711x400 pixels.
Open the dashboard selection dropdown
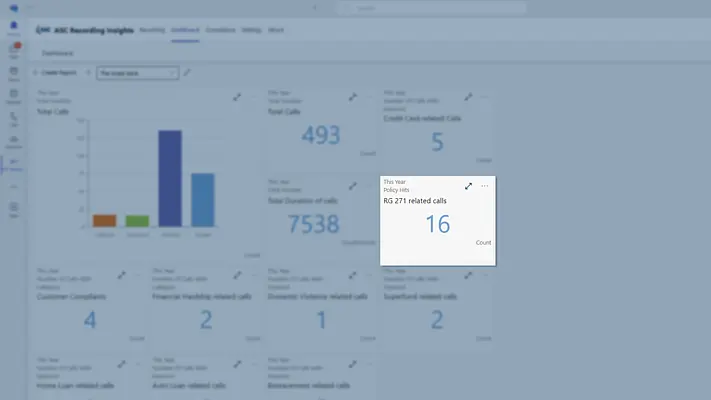(x=137, y=73)
